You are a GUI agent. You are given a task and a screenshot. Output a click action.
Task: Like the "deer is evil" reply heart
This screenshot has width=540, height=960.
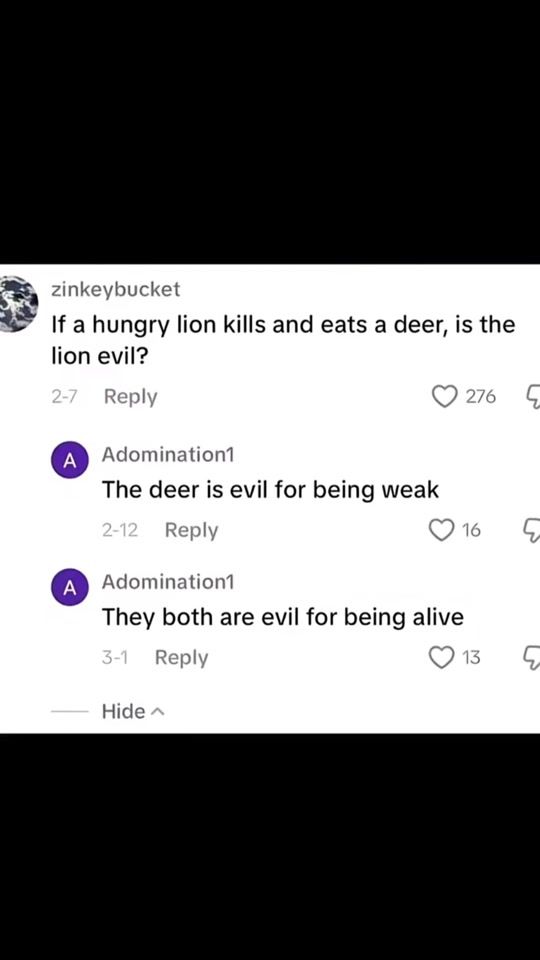click(x=440, y=530)
